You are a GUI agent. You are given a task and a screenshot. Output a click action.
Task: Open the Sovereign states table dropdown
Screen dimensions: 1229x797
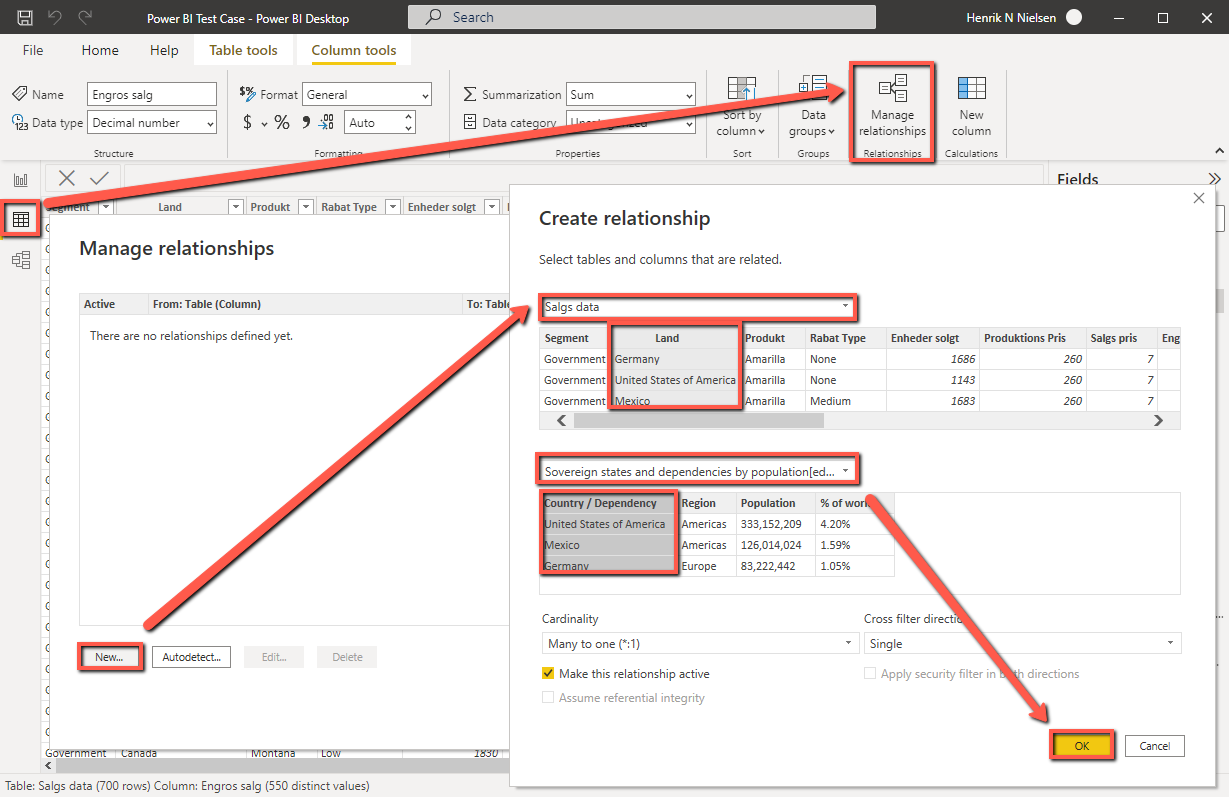pyautogui.click(x=697, y=471)
